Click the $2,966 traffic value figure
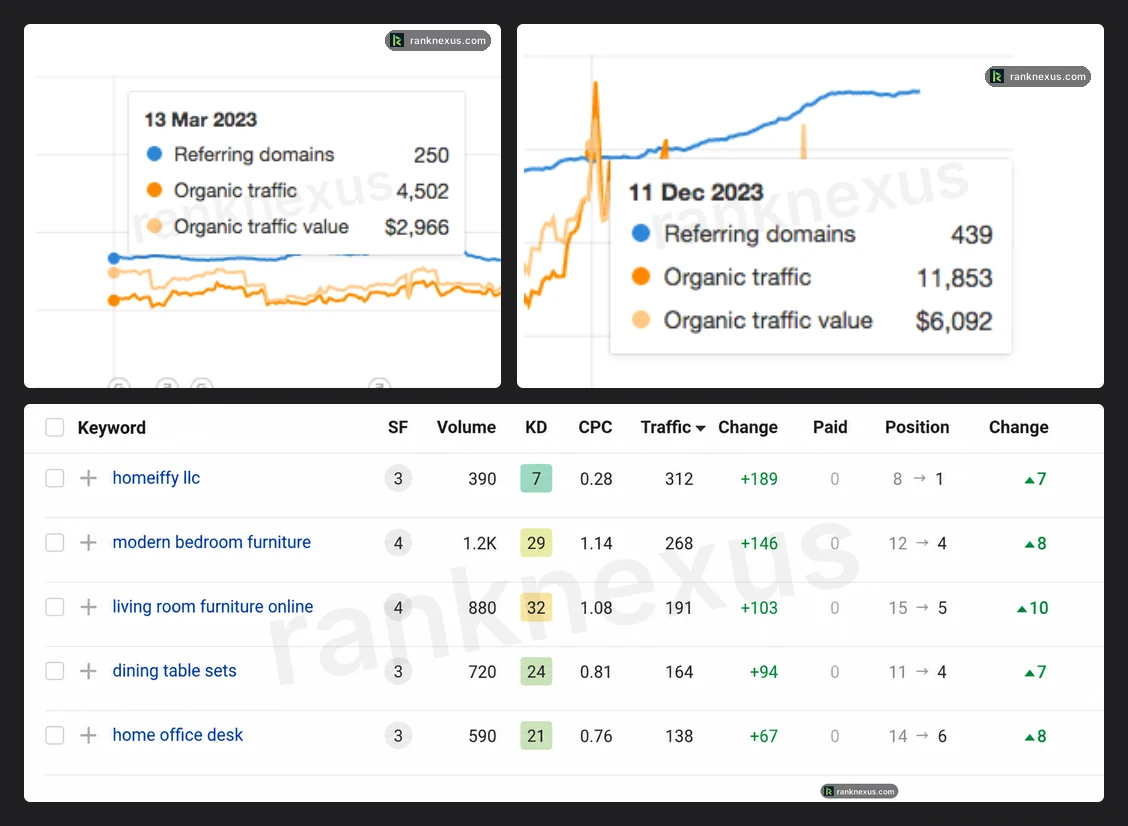1128x826 pixels. [417, 227]
